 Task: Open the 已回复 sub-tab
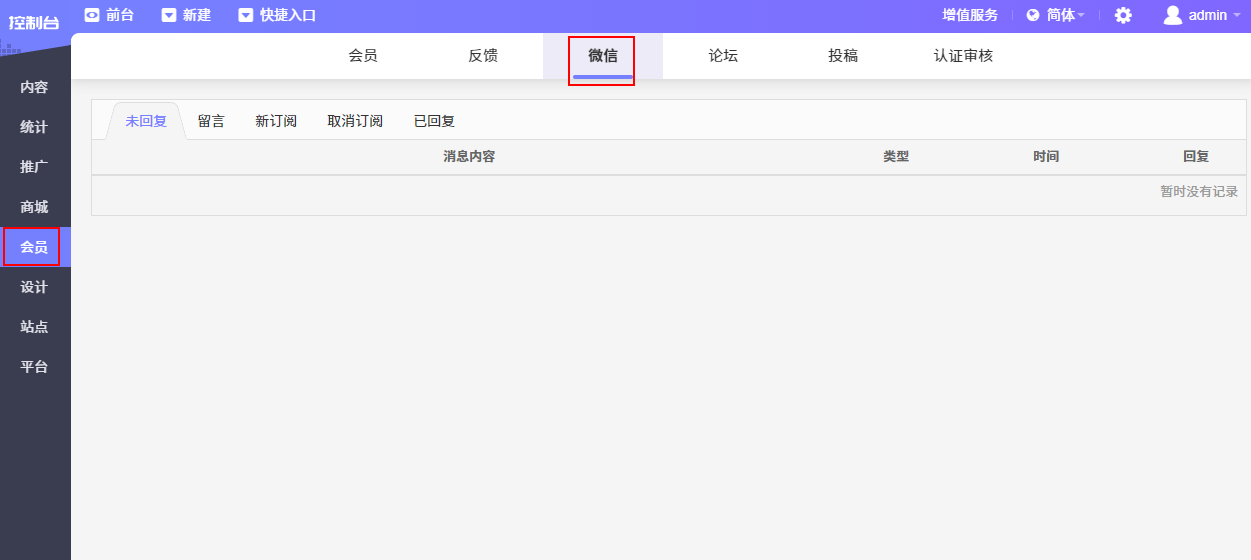click(435, 121)
